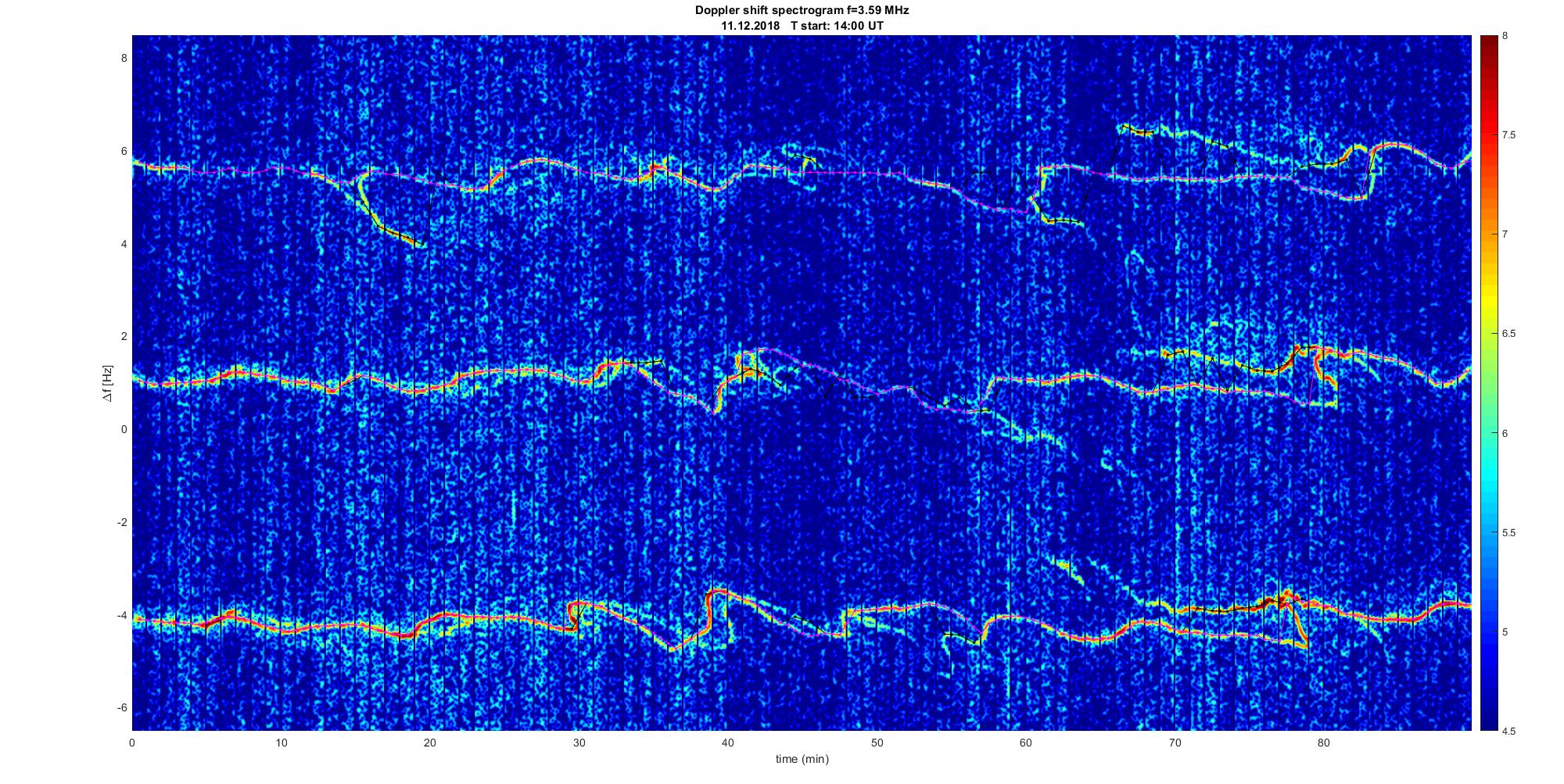Screen dimensions: 1564x784
Task: Click the colorbar tick label '4.5'
Action: point(1508,731)
